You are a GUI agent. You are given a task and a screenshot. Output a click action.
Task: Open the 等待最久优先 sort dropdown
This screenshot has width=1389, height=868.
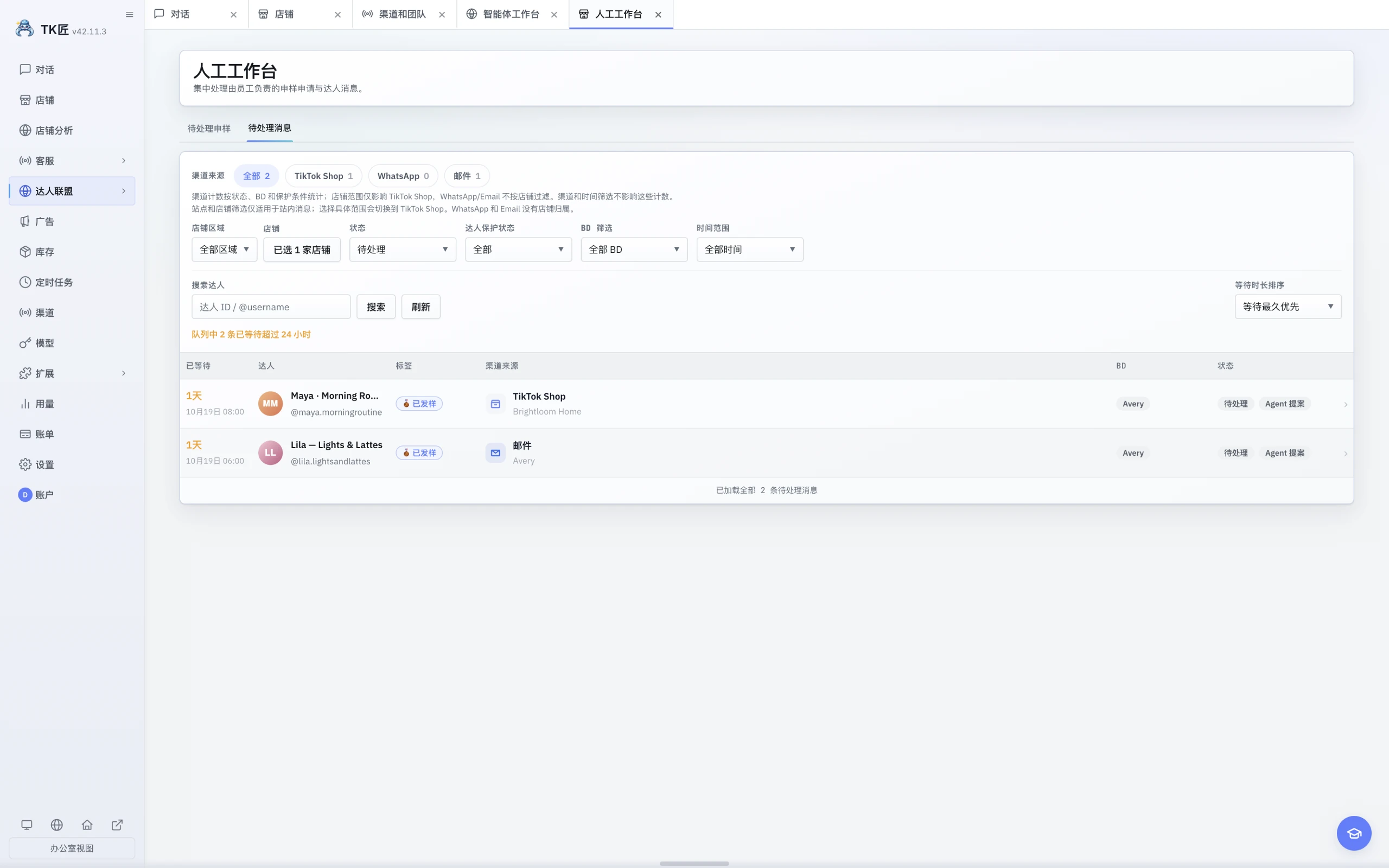pos(1288,307)
